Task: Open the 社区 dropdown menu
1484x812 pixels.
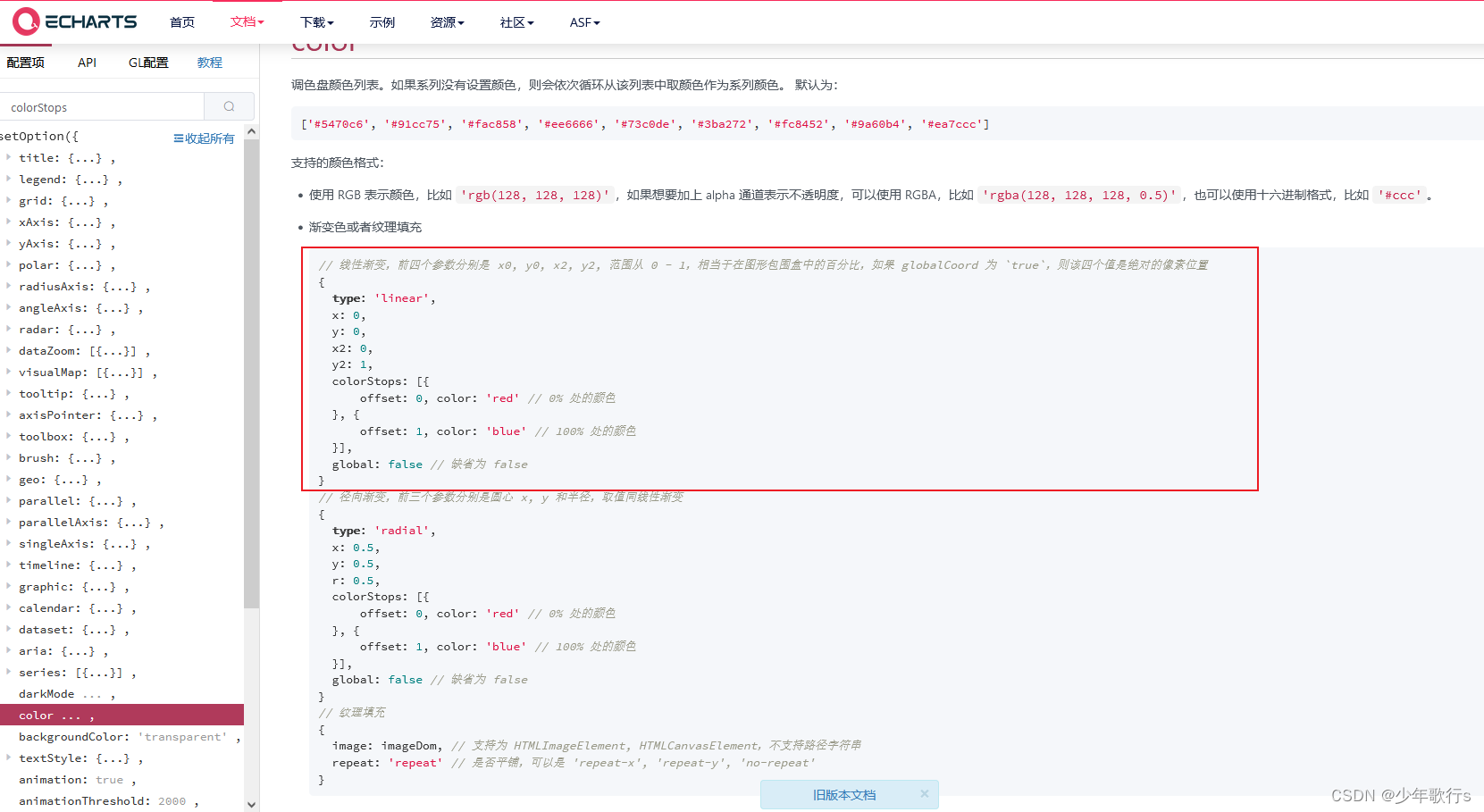Action: coord(516,22)
